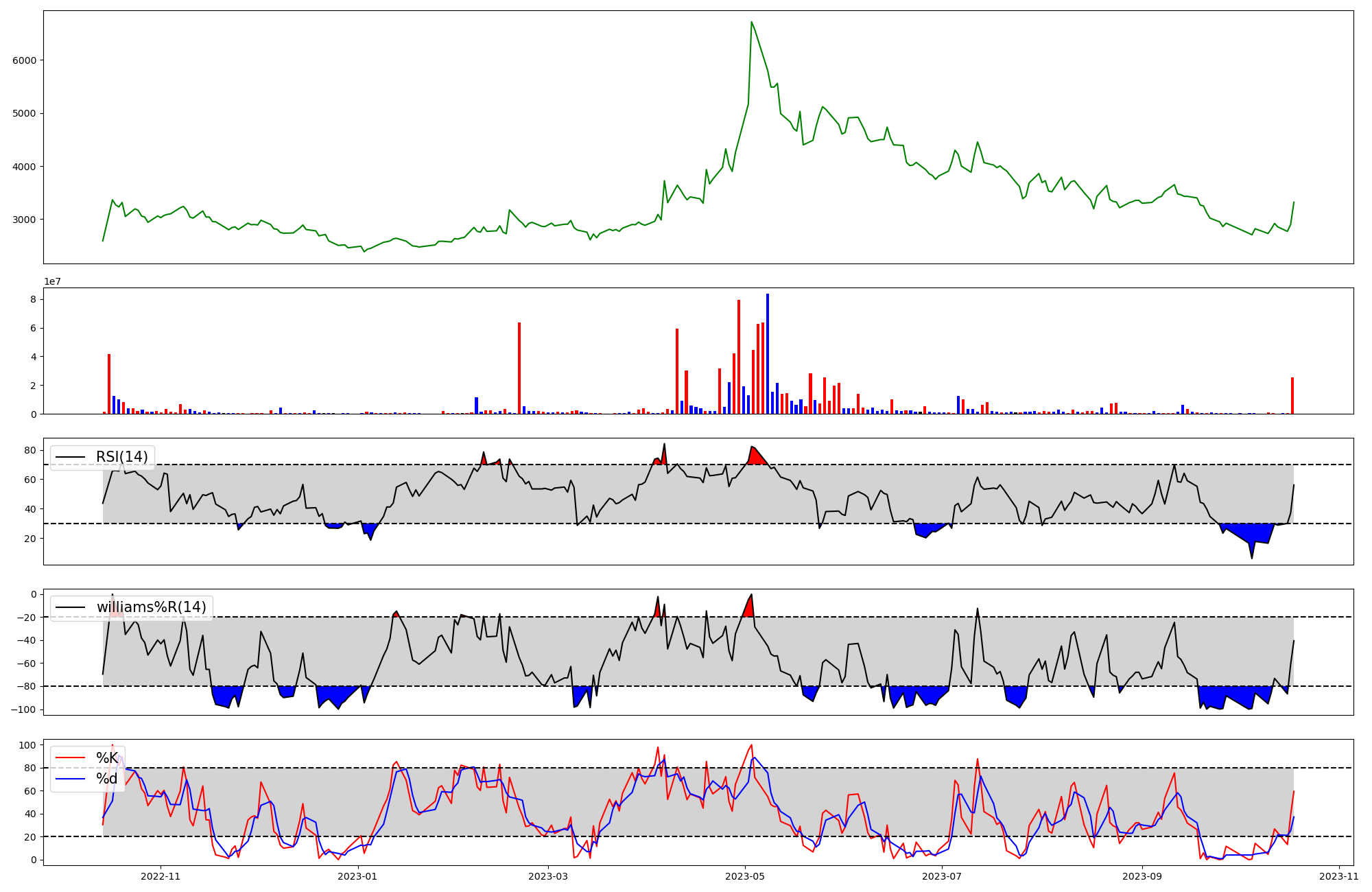Click the last red volume bar at far right
Image resolution: width=1372 pixels, height=892 pixels.
[1292, 395]
